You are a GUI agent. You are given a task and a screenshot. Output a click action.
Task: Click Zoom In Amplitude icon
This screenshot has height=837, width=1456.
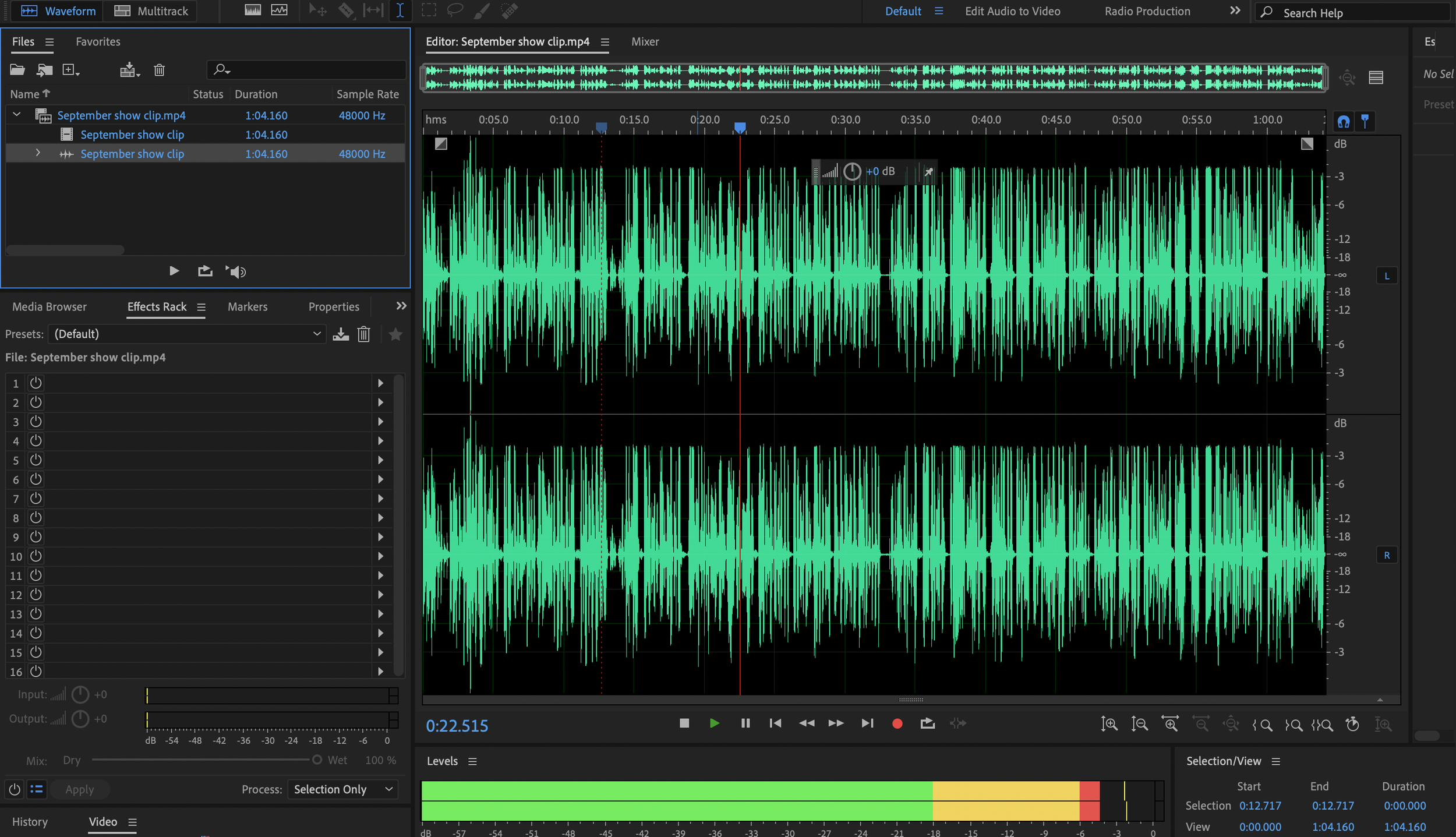click(1109, 724)
